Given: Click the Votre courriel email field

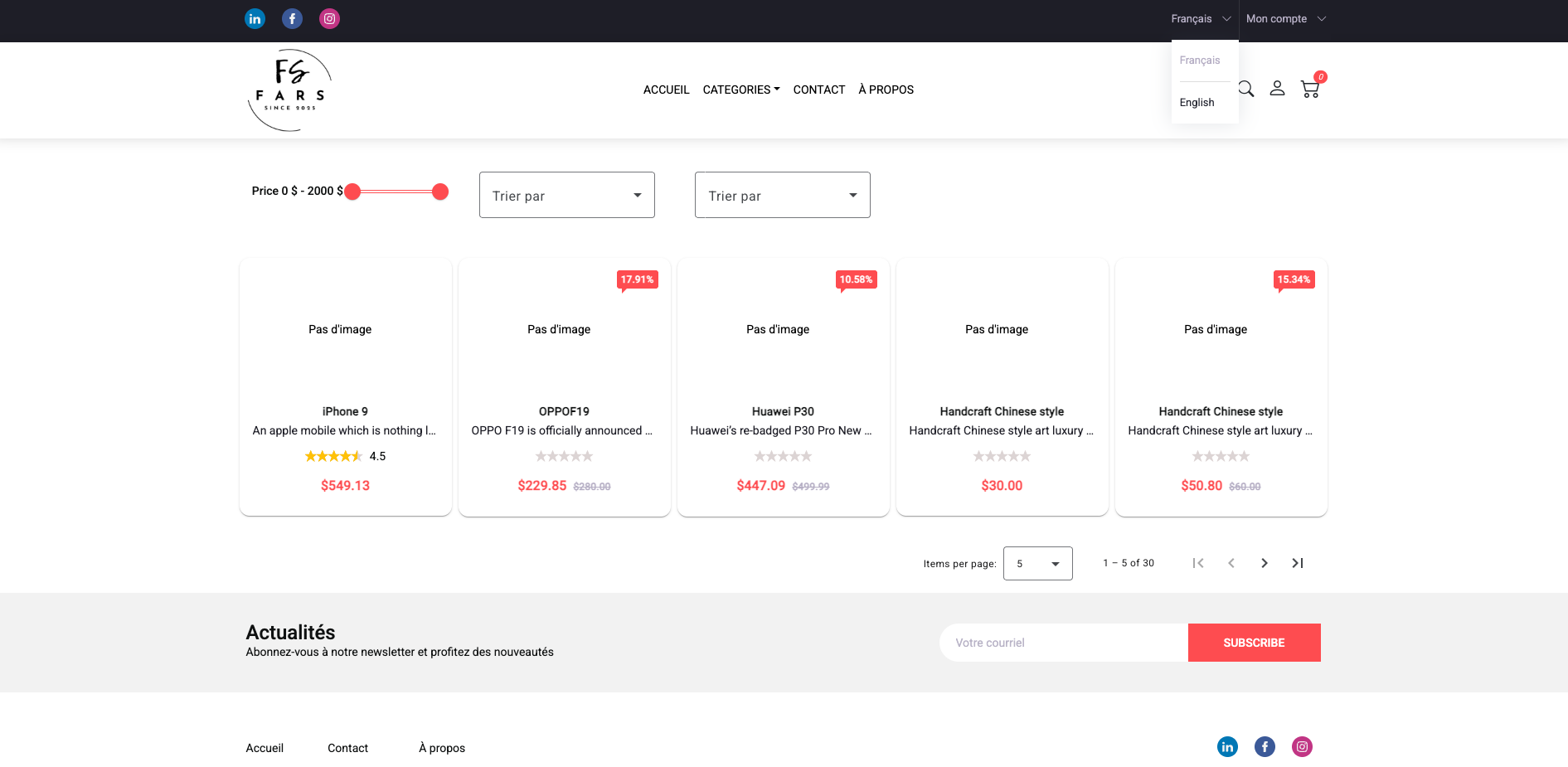Looking at the screenshot, I should coord(1063,643).
